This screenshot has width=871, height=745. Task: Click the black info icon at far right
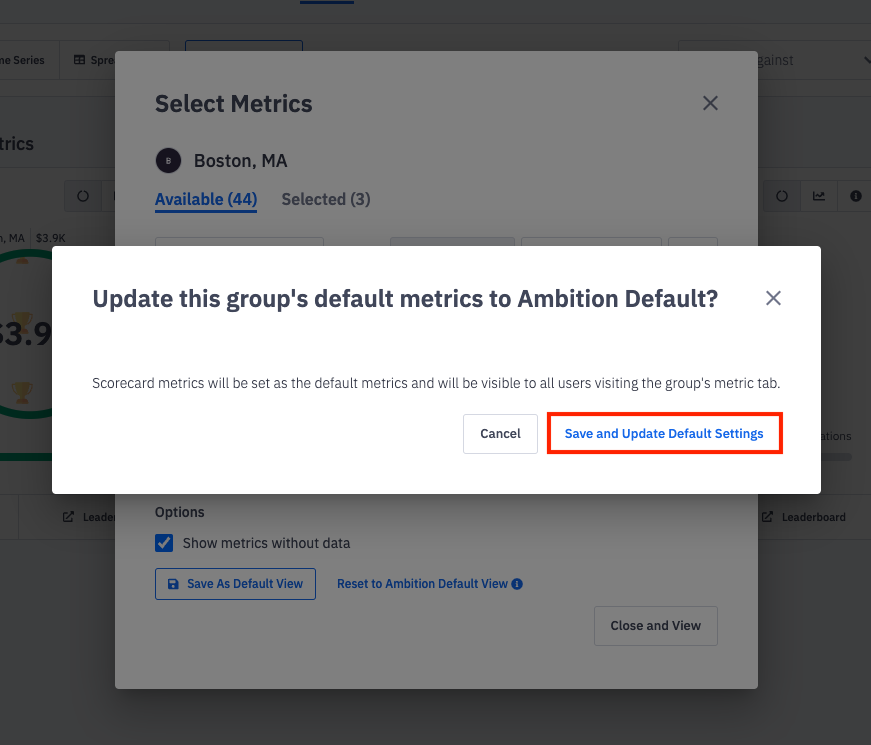(855, 196)
